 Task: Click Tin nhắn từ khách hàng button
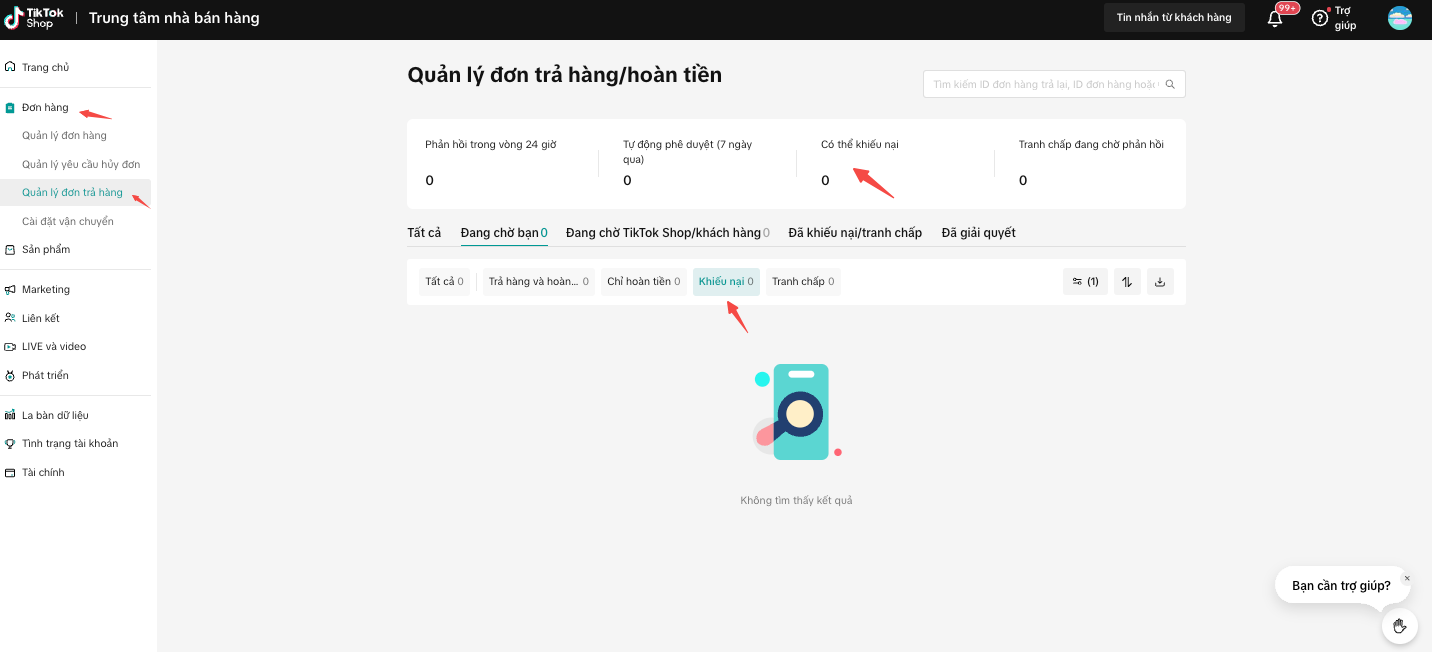coord(1174,17)
